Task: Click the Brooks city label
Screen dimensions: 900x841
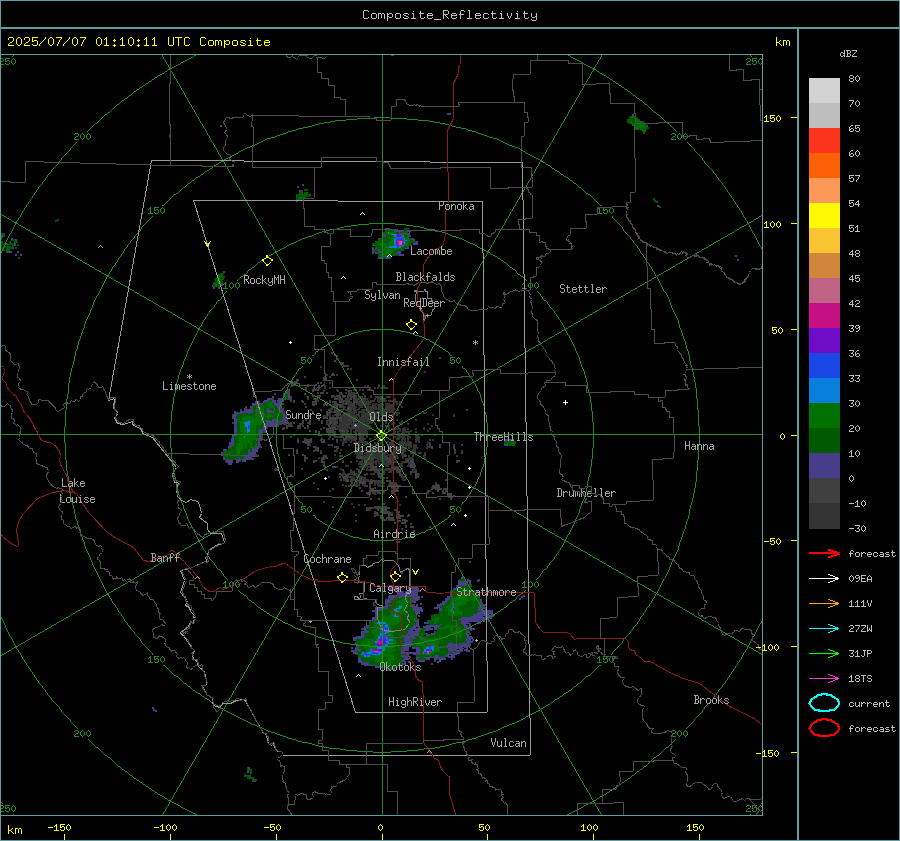Action: pyautogui.click(x=711, y=700)
